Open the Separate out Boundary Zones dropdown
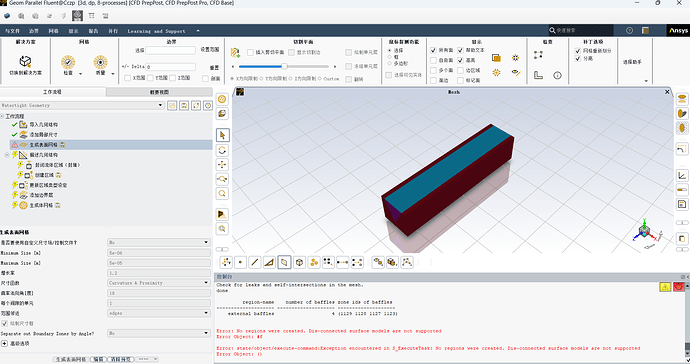The width and height of the screenshot is (690, 364). [x=159, y=333]
